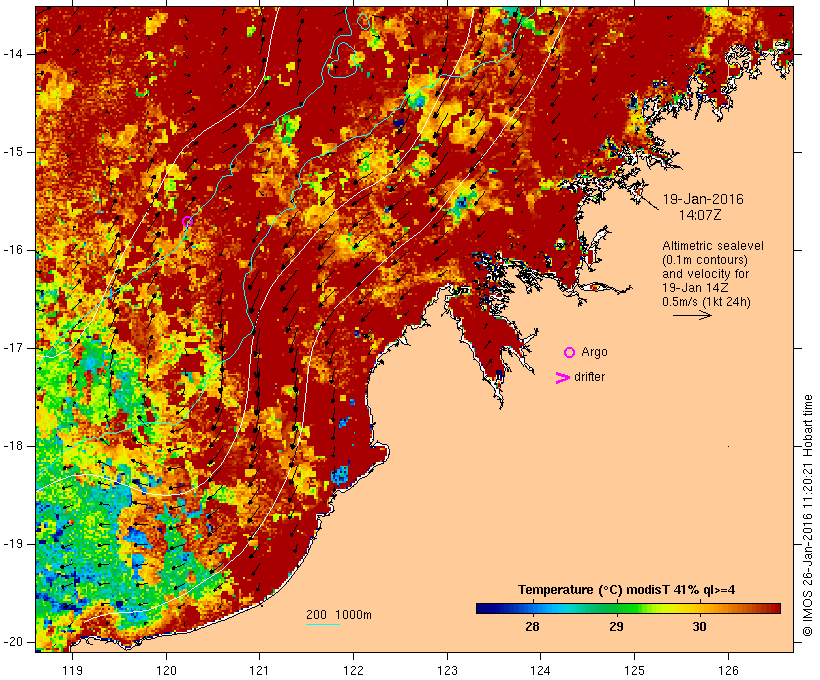Click the magenta drifter legend symbol
Screen dimensions: 820x680
(562, 378)
